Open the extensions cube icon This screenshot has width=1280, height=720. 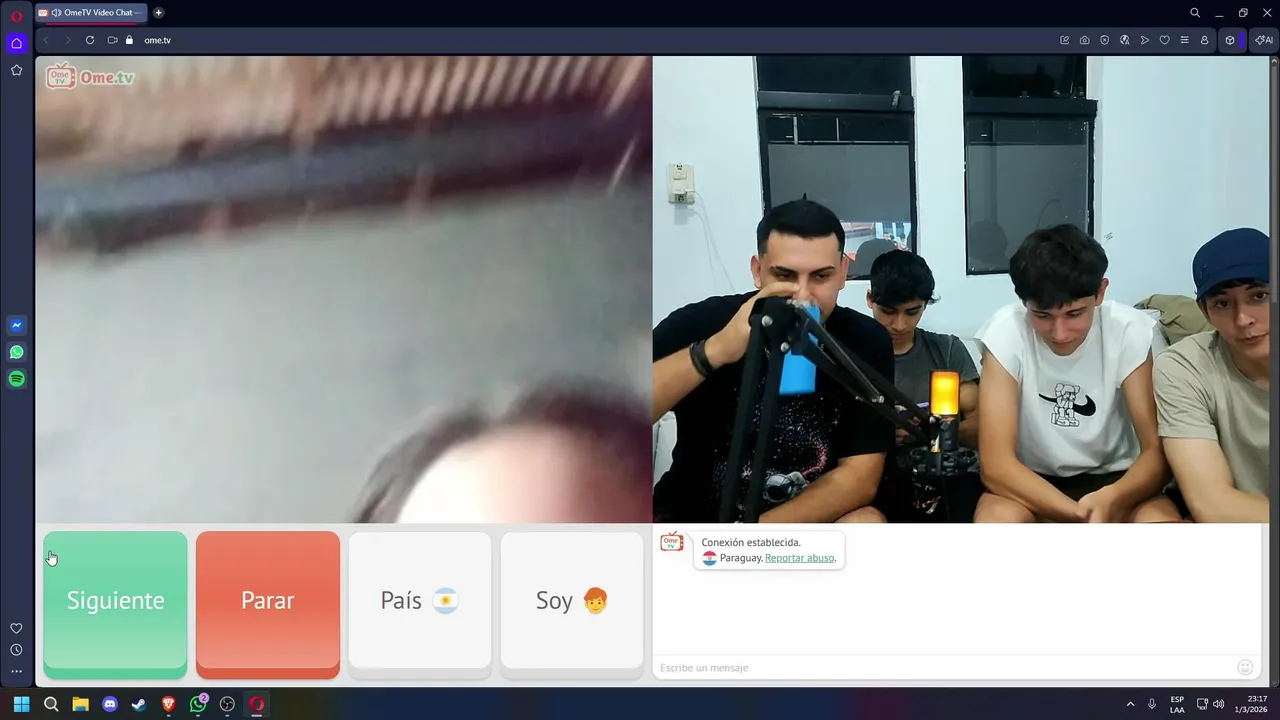click(1230, 40)
